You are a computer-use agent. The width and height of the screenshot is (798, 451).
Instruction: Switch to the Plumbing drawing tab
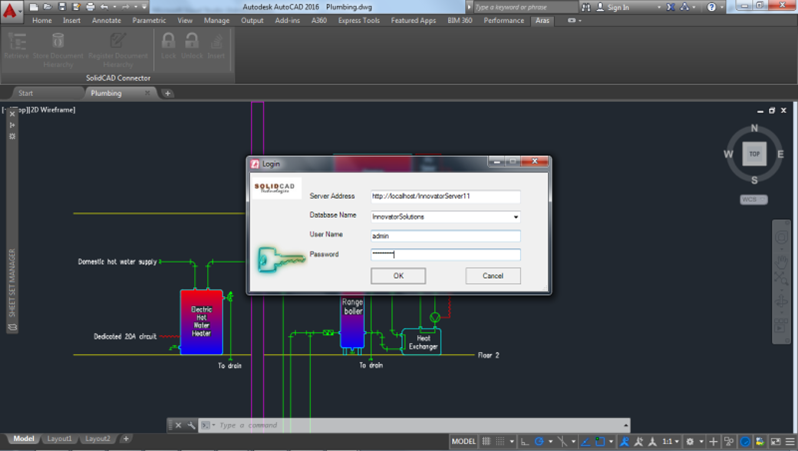[106, 93]
